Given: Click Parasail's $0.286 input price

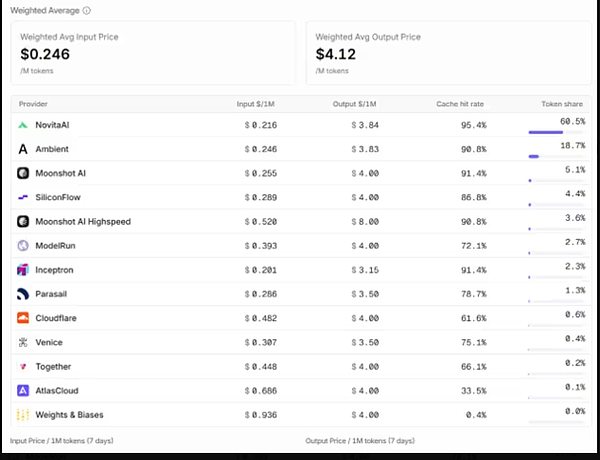Looking at the screenshot, I should coord(261,294).
